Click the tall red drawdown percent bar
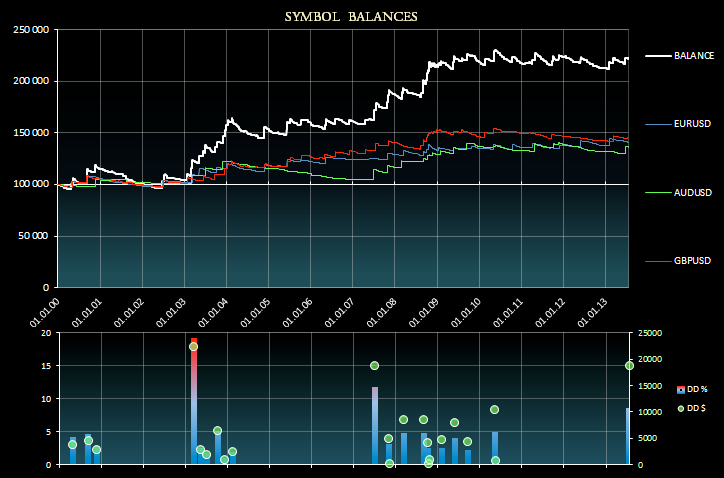Viewport: 724px width, 478px height. (194, 401)
